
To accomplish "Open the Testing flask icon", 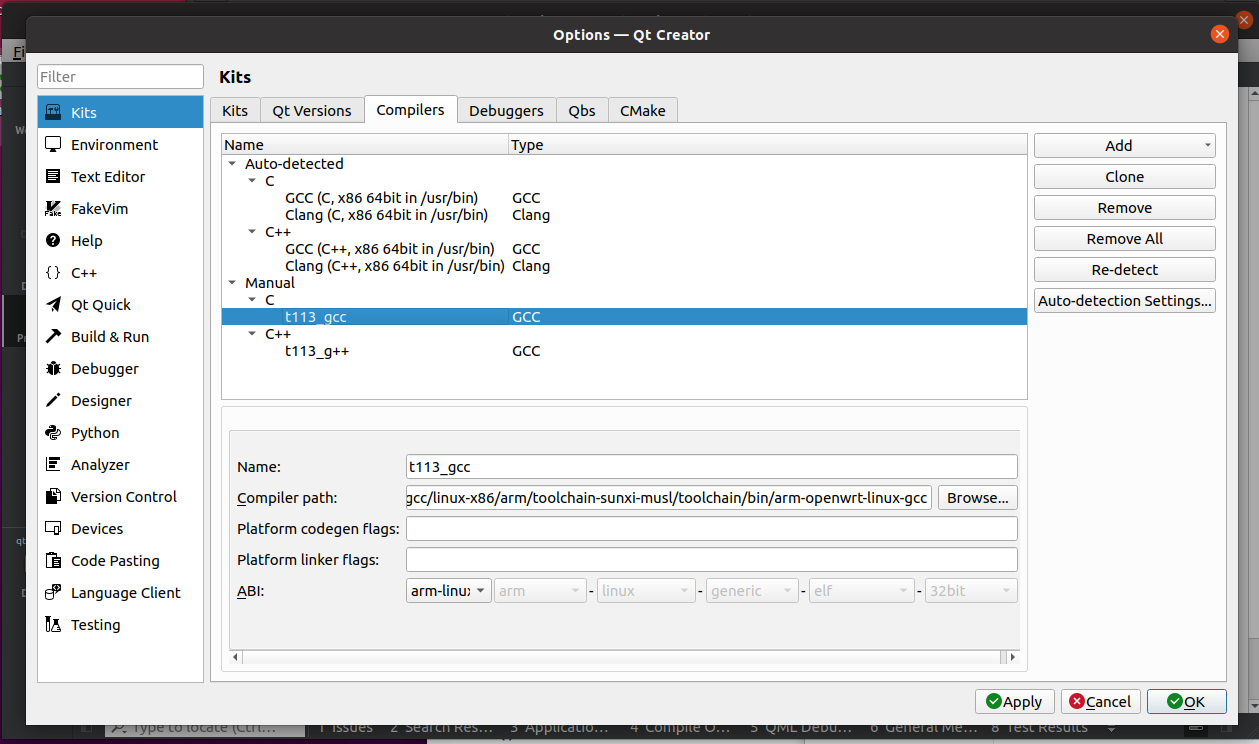I will point(53,625).
